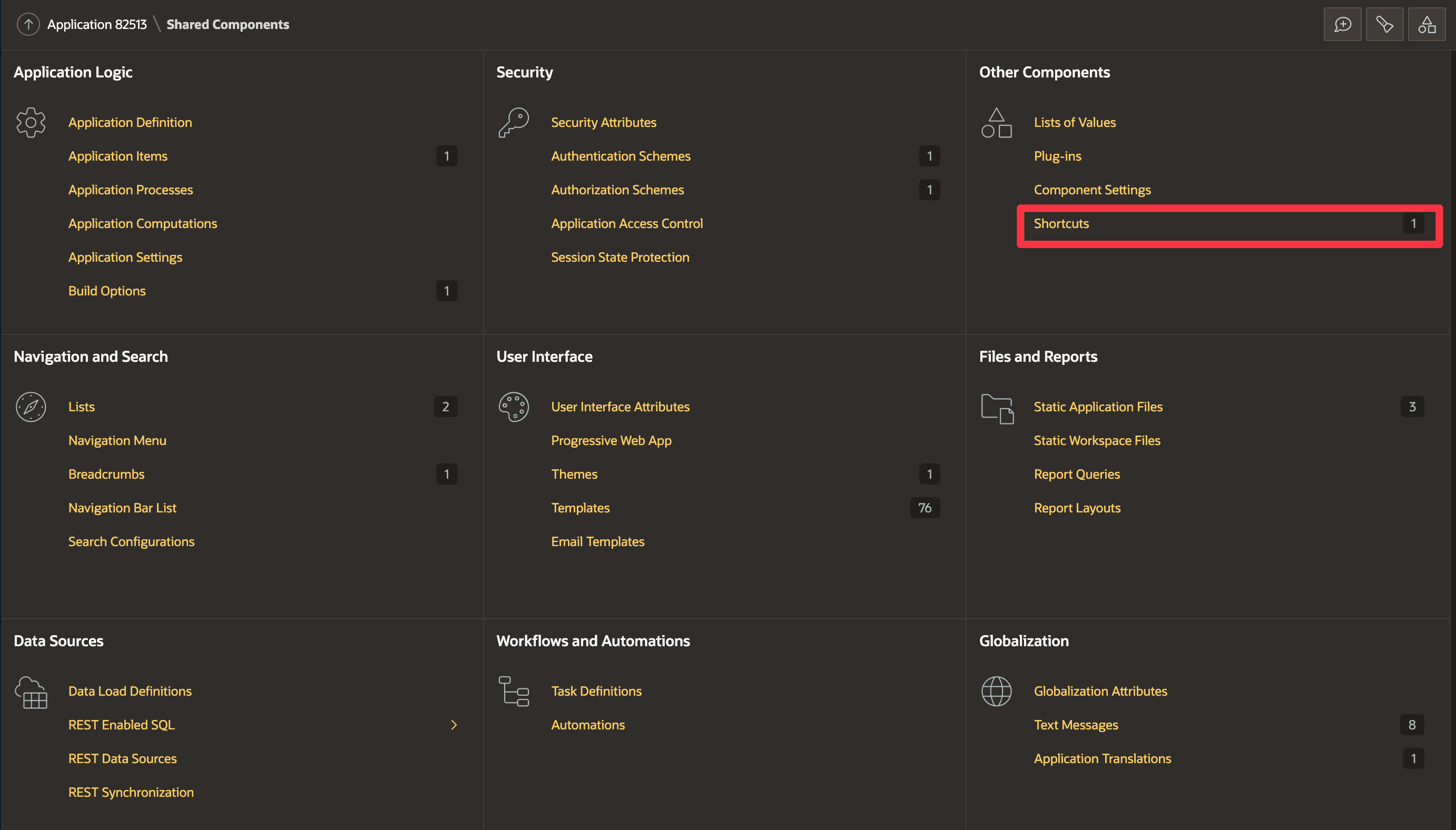This screenshot has height=830, width=1456.
Task: Click the up arrow icon beside Application 82513
Action: (x=28, y=25)
